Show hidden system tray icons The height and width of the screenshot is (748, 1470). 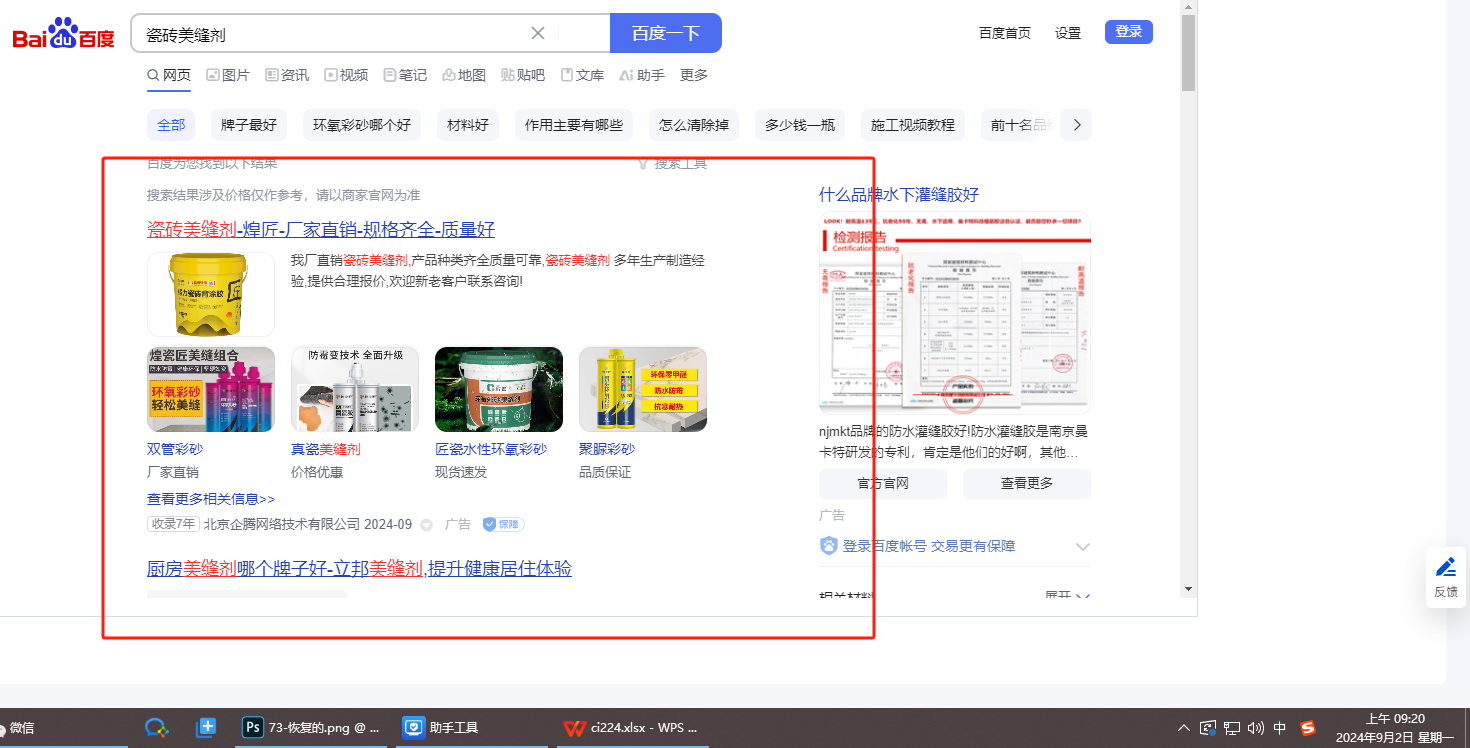coord(1184,728)
